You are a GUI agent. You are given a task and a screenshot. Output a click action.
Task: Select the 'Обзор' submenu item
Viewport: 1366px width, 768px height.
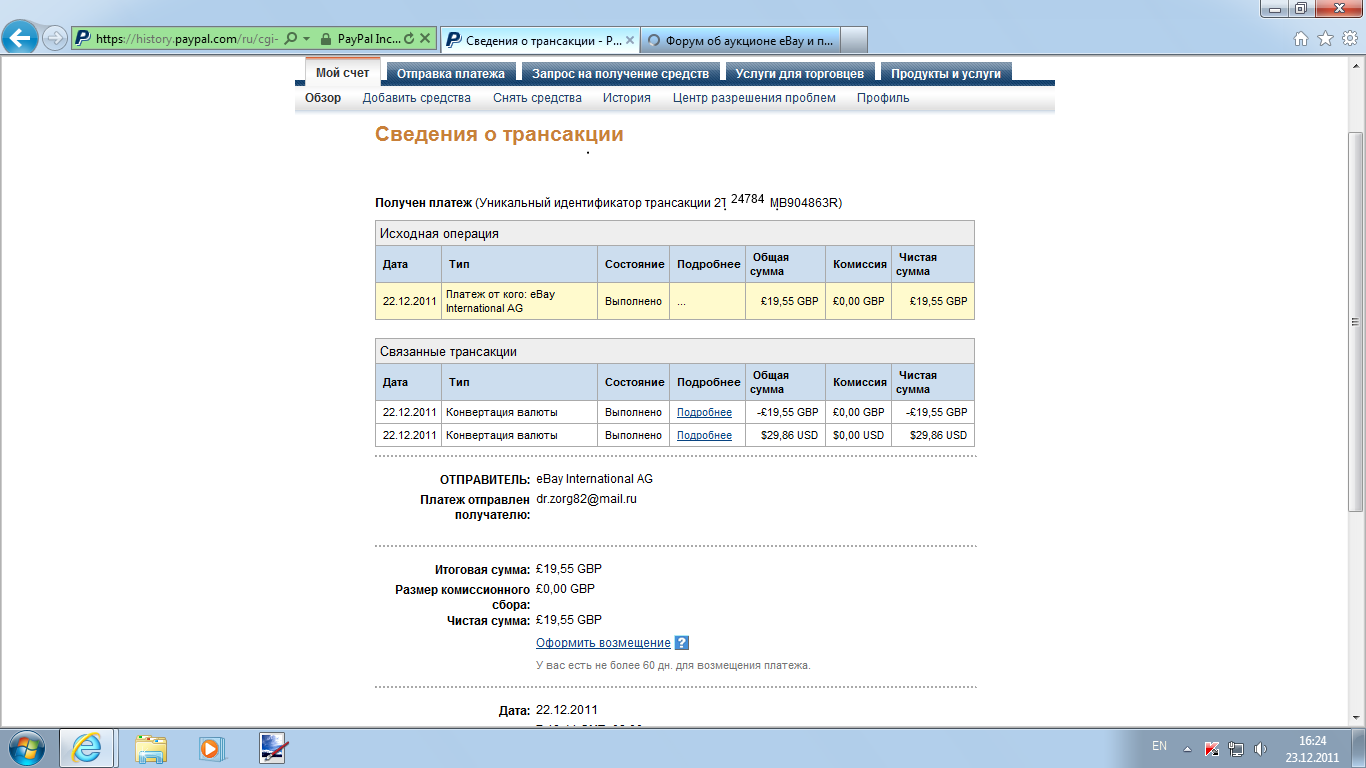(x=323, y=98)
